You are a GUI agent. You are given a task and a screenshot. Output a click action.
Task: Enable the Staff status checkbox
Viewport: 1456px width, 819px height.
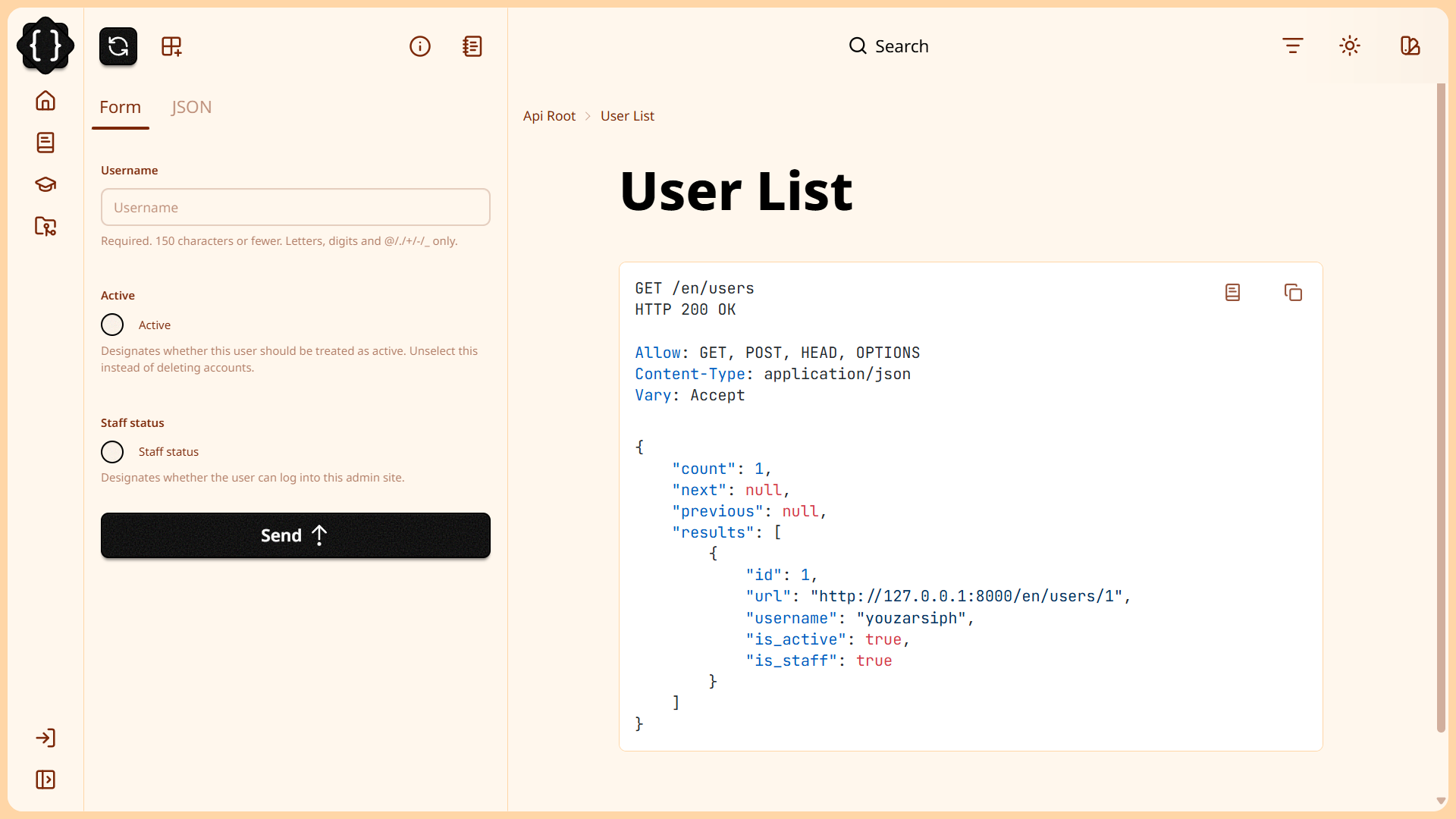pos(111,452)
